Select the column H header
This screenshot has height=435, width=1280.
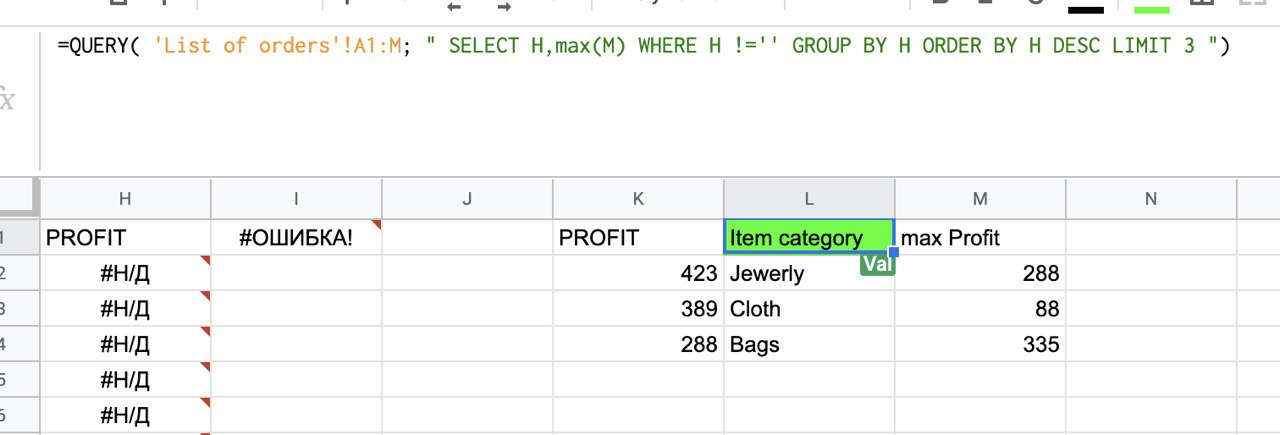[x=125, y=199]
